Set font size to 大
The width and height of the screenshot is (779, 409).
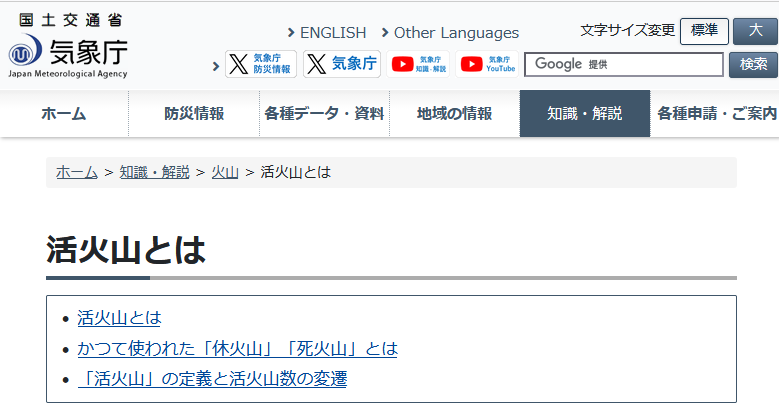(x=756, y=31)
